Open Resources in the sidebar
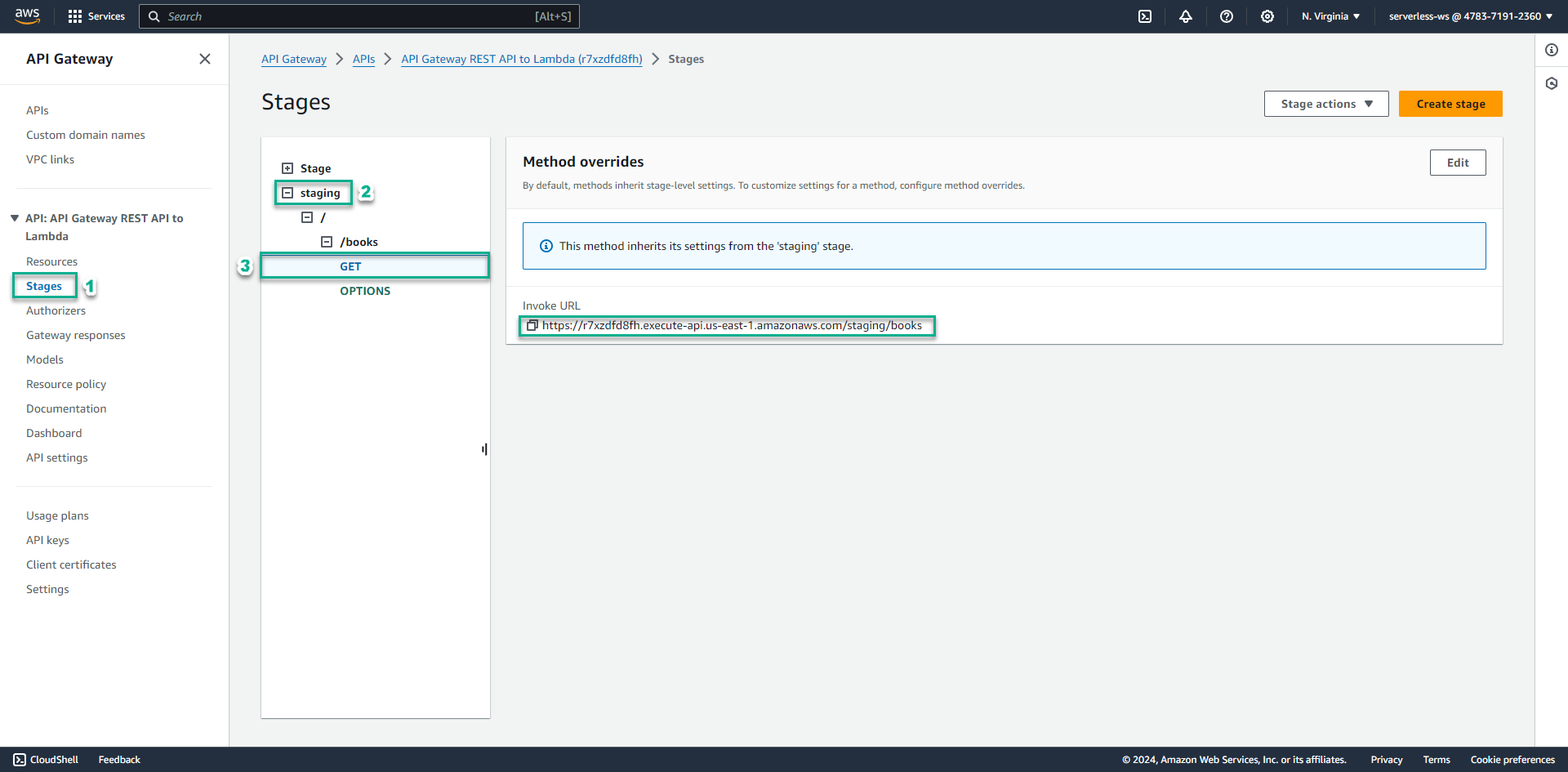The image size is (1568, 772). [51, 261]
